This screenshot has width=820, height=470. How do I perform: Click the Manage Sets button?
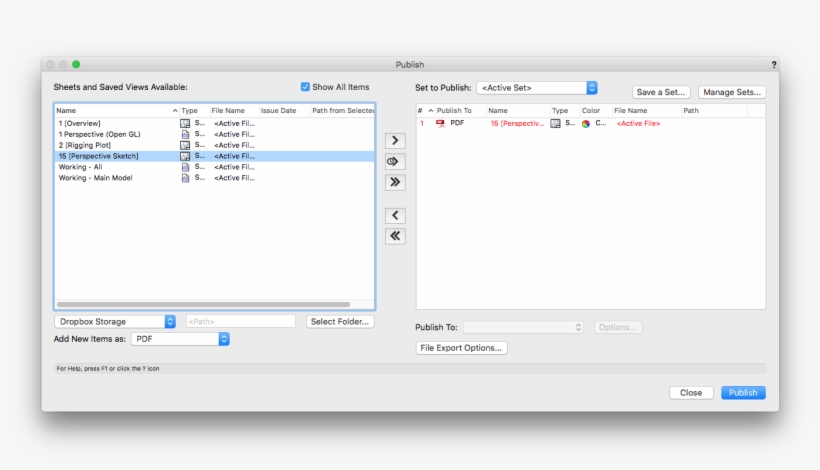732,92
